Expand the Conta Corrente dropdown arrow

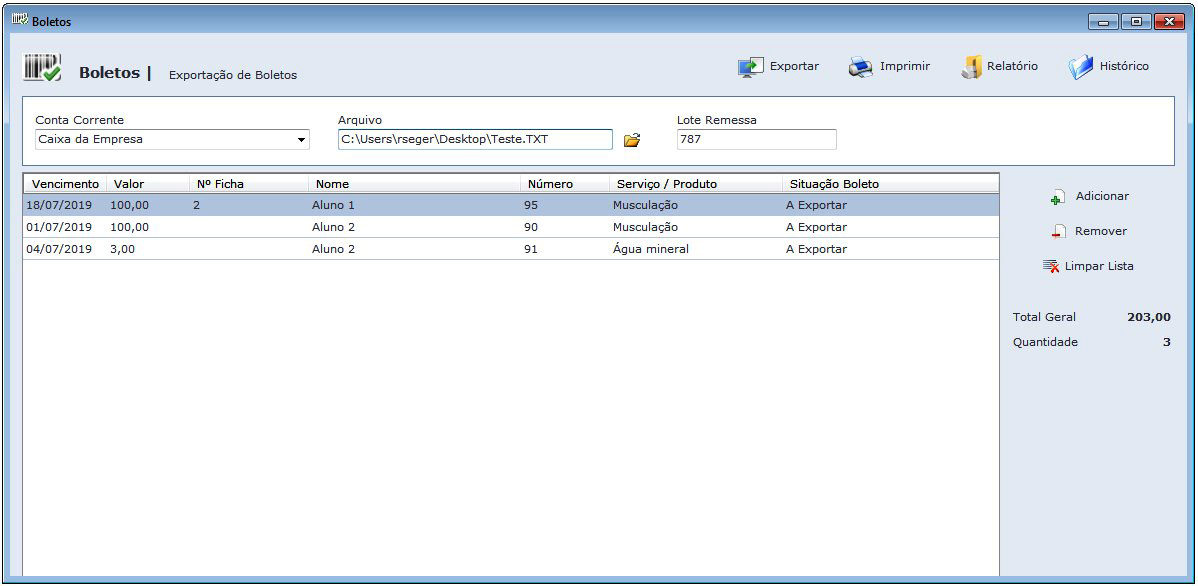[302, 140]
